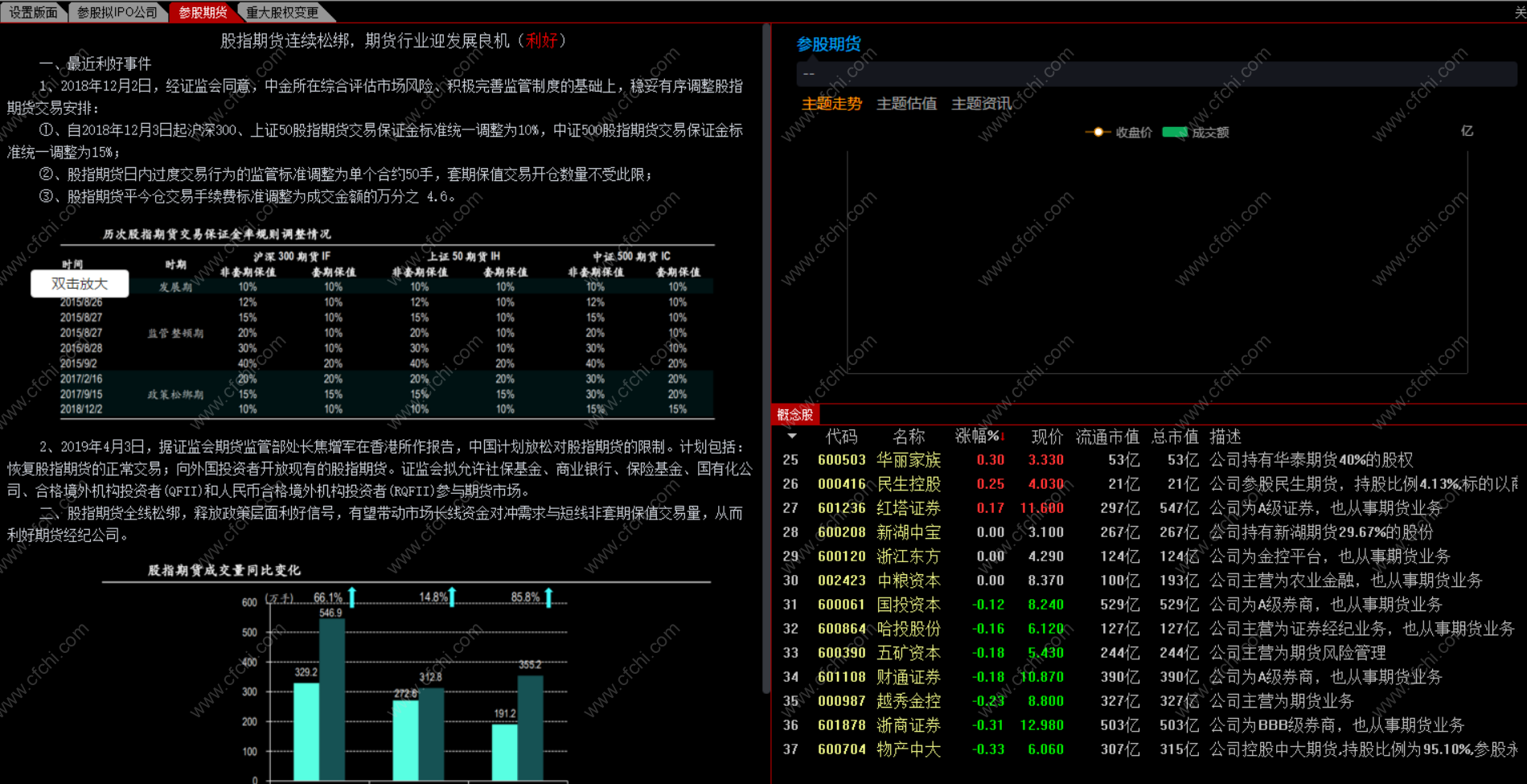Click stock code 000416
Image resolution: width=1527 pixels, height=784 pixels.
point(841,484)
